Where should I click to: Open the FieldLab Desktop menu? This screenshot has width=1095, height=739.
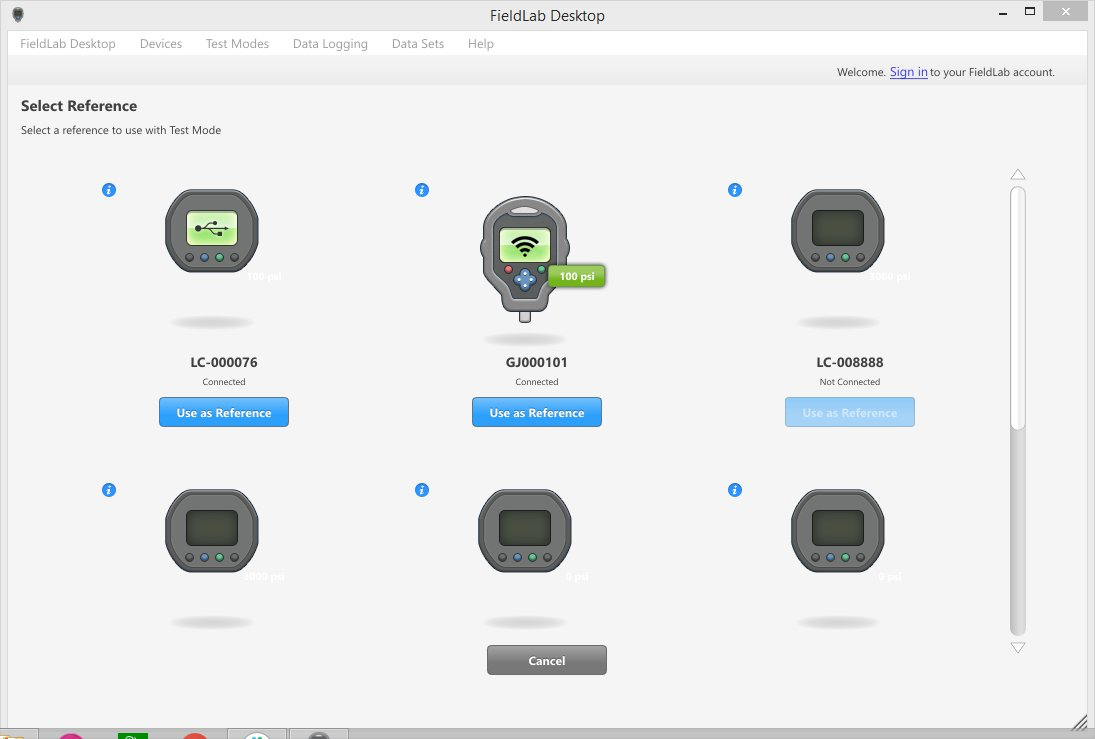click(x=68, y=43)
